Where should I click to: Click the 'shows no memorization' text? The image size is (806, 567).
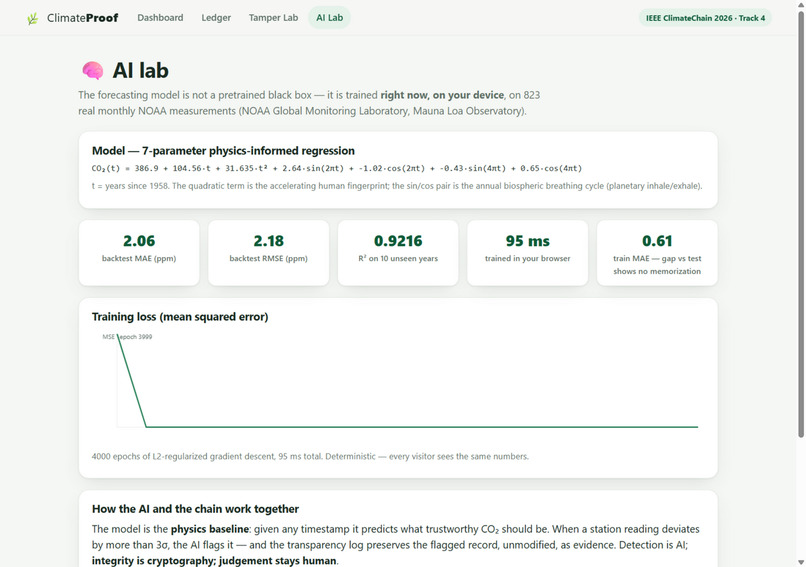[657, 271]
